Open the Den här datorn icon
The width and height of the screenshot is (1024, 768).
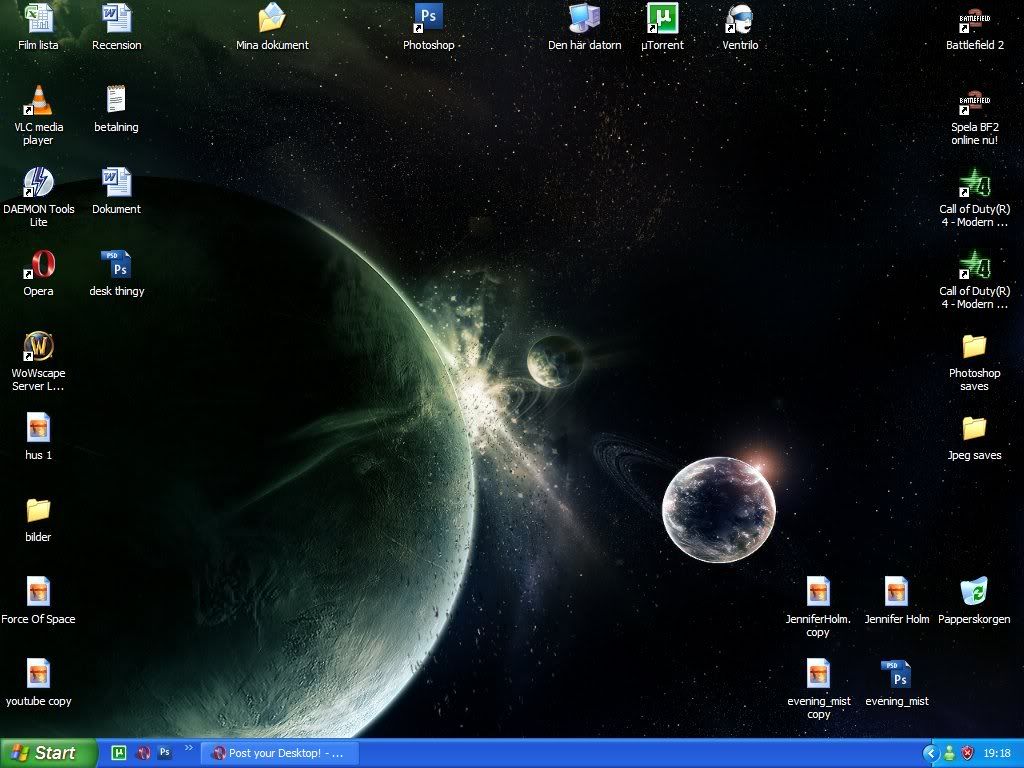[584, 18]
